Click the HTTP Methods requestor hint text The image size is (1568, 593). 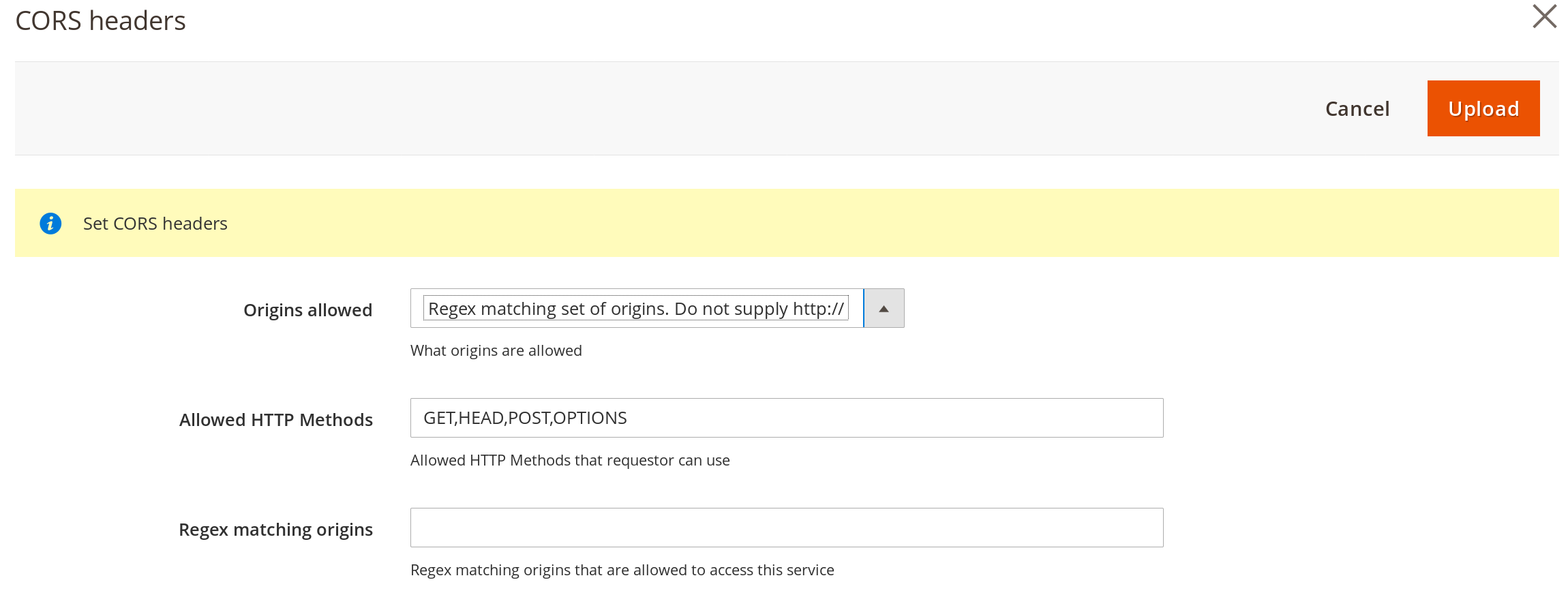click(x=569, y=460)
